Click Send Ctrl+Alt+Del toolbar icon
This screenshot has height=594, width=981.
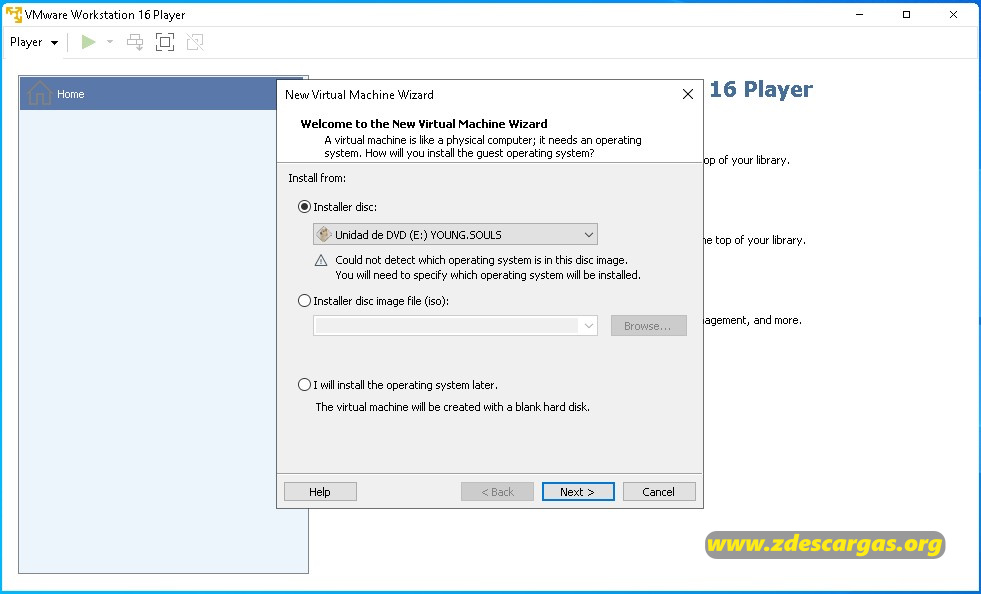point(135,43)
